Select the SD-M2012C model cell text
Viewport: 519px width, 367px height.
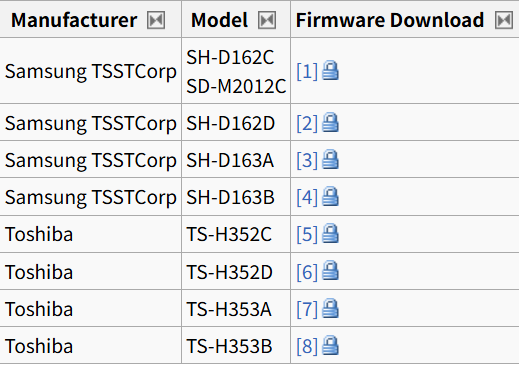(236, 86)
